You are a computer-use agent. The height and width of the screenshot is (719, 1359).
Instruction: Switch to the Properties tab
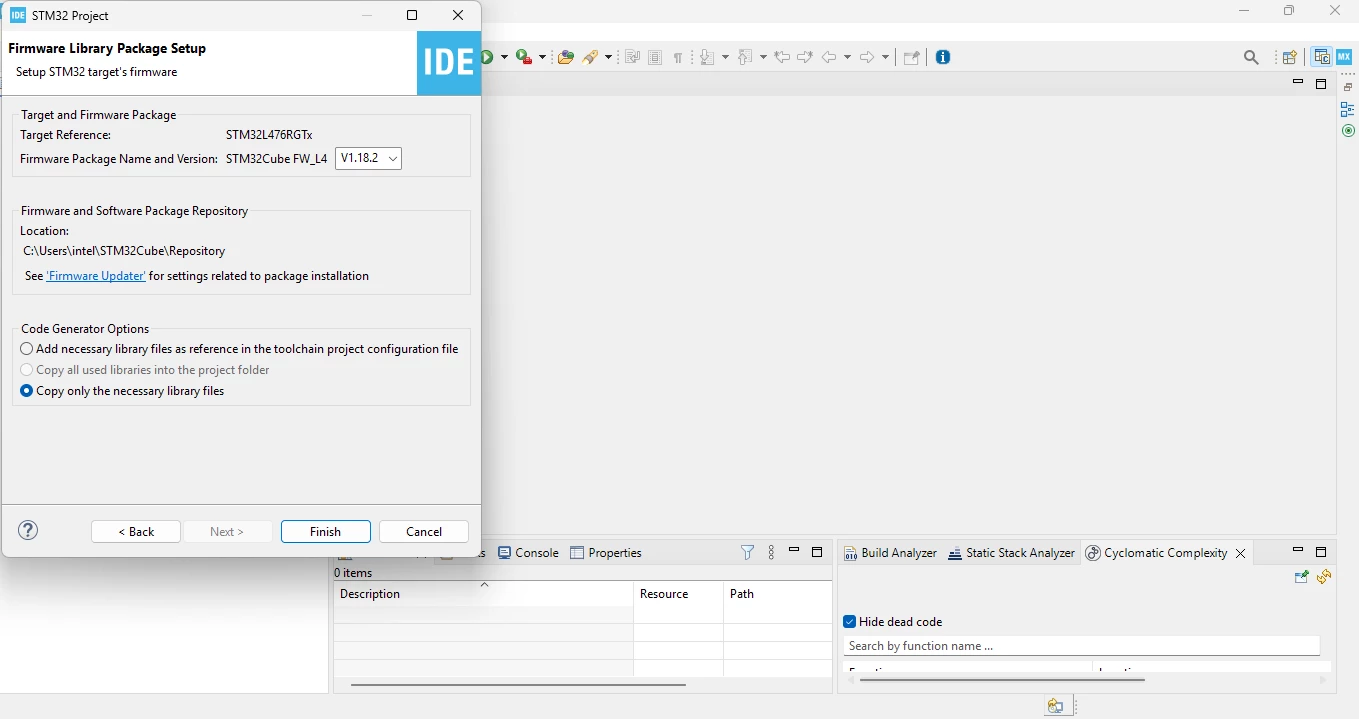click(x=606, y=553)
